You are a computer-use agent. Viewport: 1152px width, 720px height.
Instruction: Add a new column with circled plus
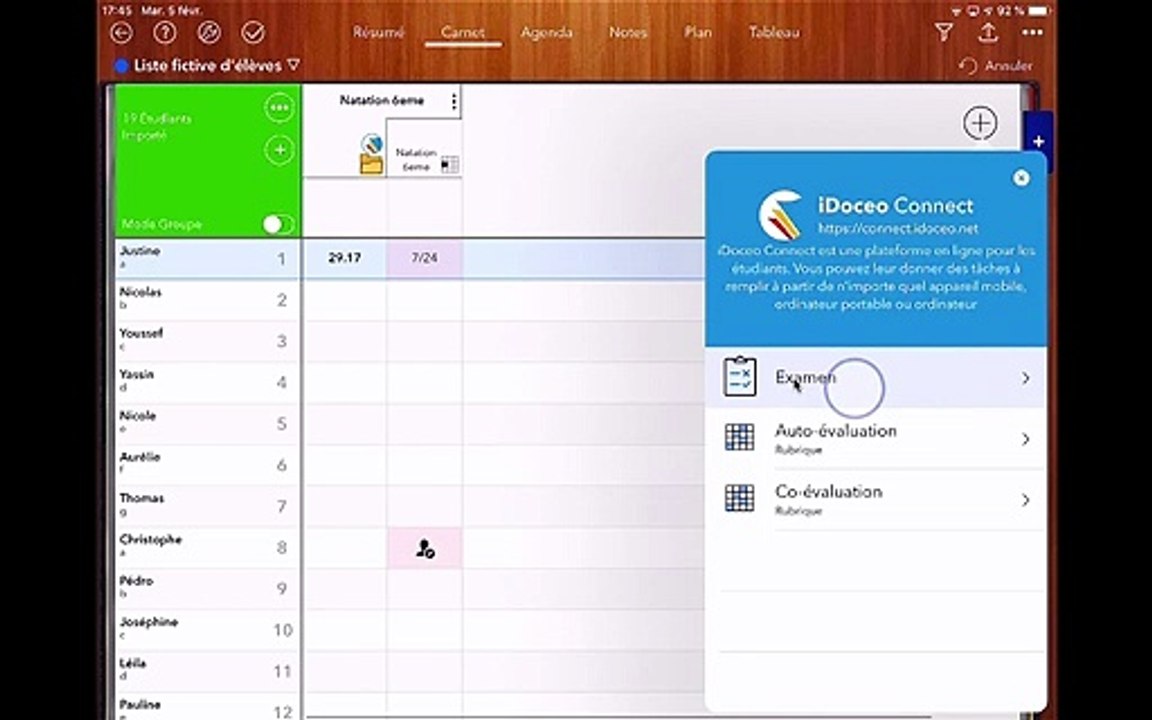980,123
